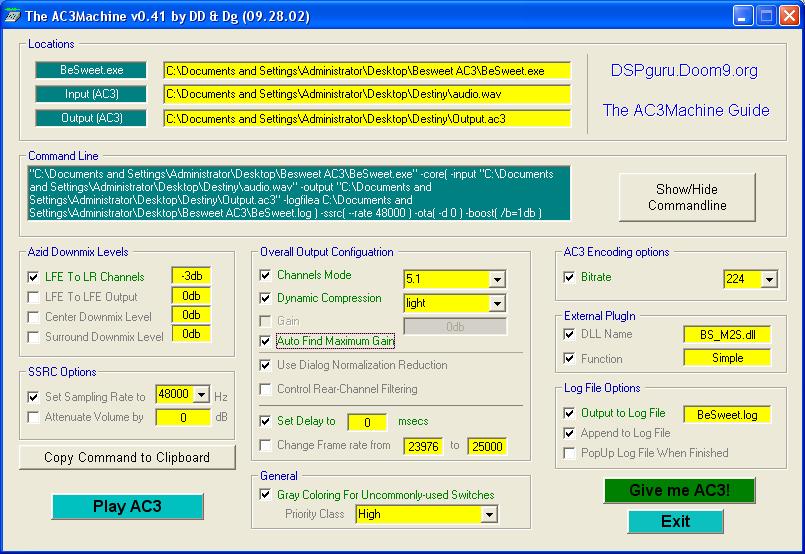
Task: Open the 48000 sampling rate dropdown
Action: tap(202, 394)
